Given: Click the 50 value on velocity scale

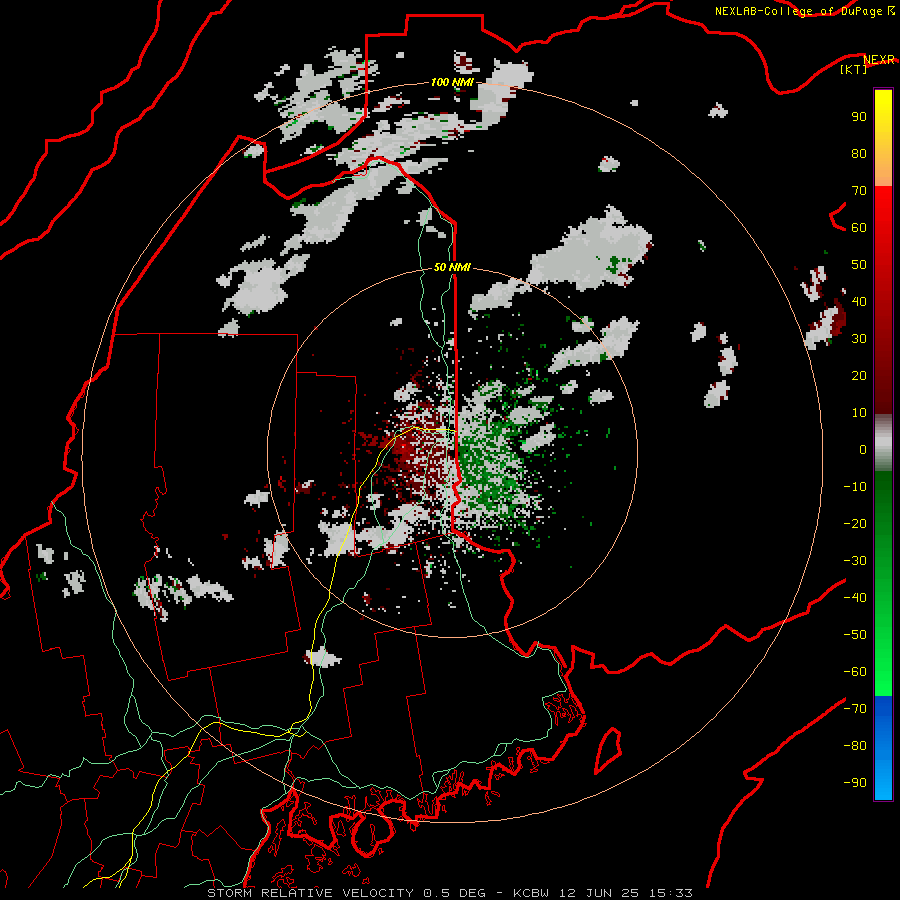Looking at the screenshot, I should coord(859,265).
